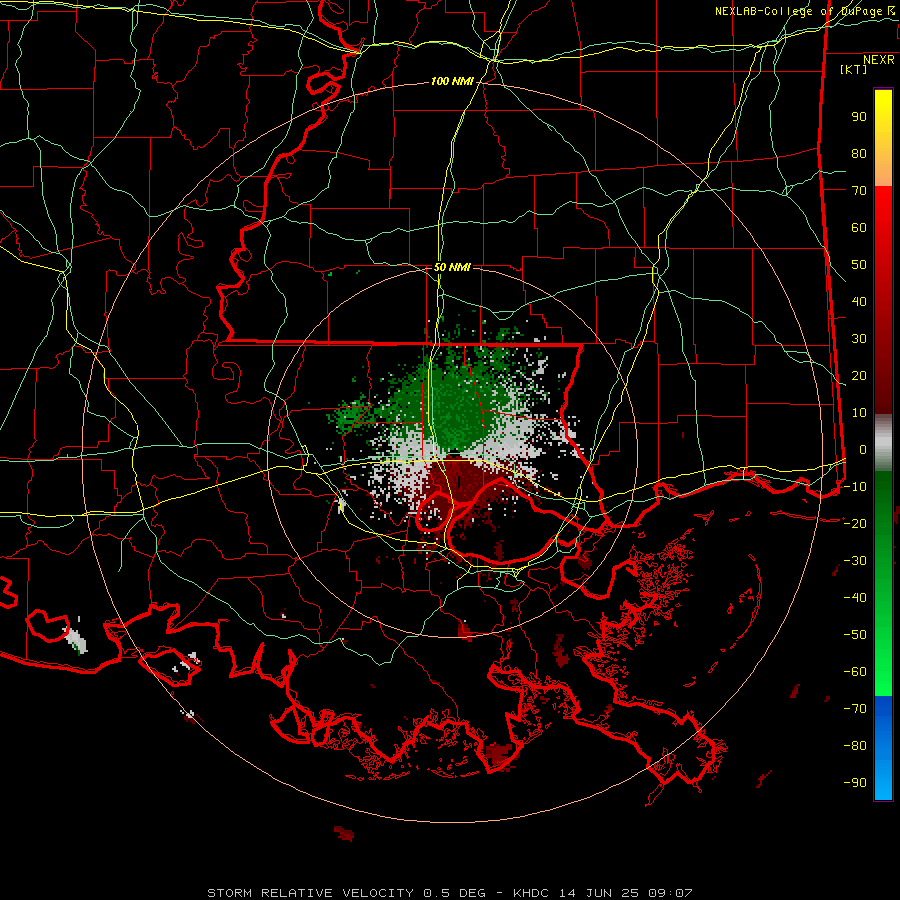Click the "NEXLAB-College of DuPage" credit text

(798, 11)
